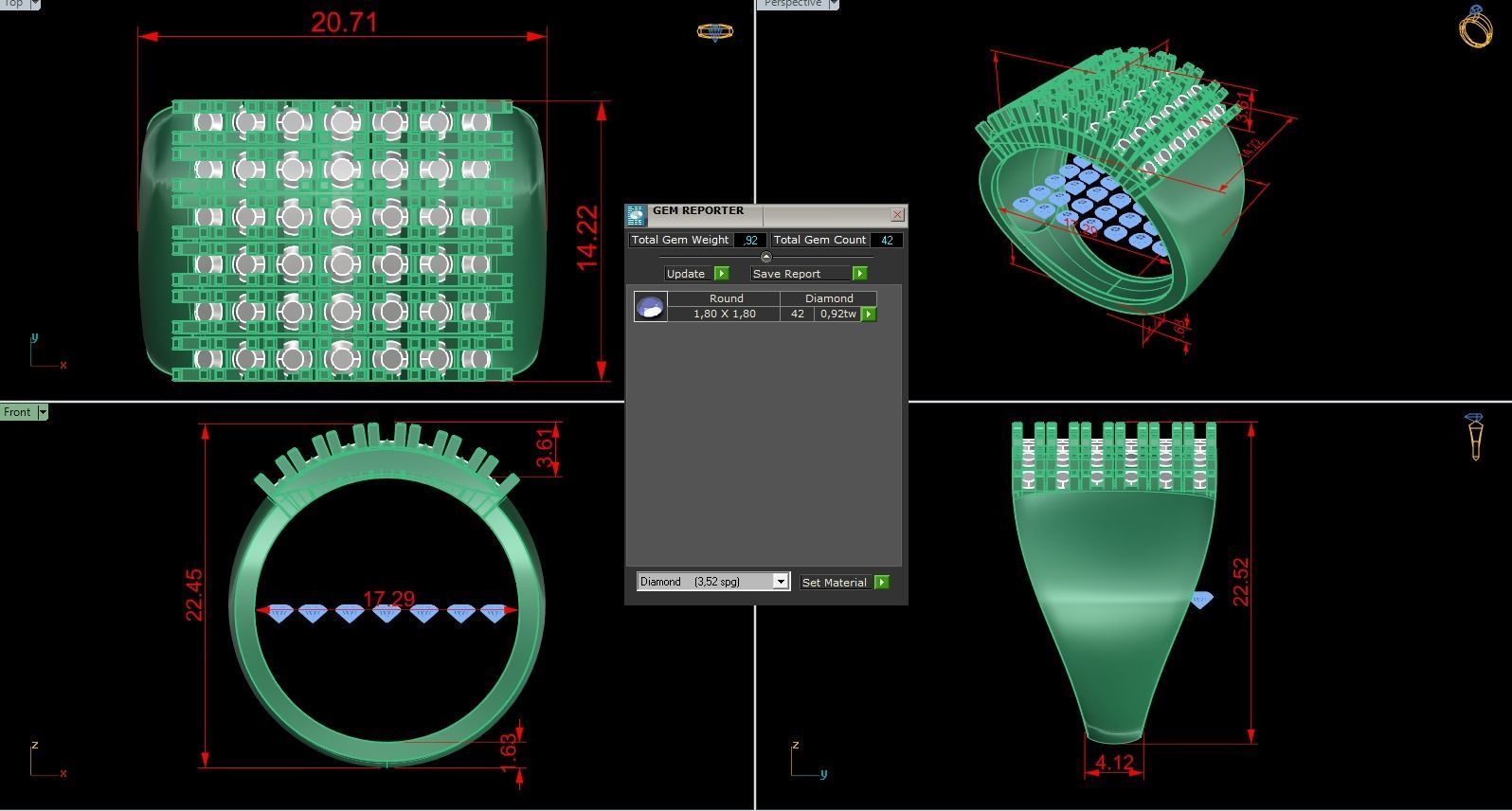This screenshot has height=811, width=1512.
Task: Click the 1.63 shank thickness dimension
Action: (509, 753)
